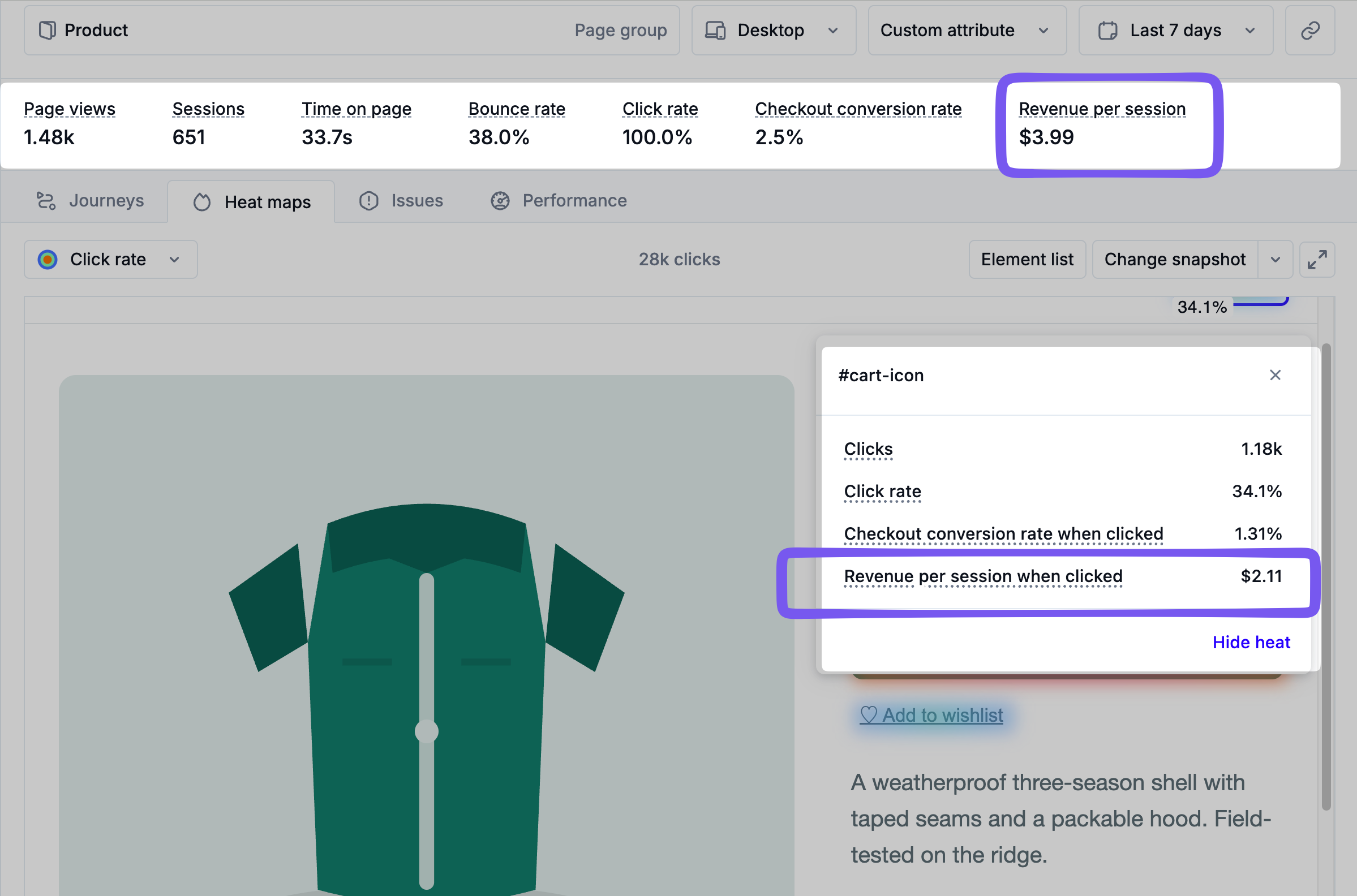
Task: Click the Product page group icon
Action: click(x=48, y=31)
